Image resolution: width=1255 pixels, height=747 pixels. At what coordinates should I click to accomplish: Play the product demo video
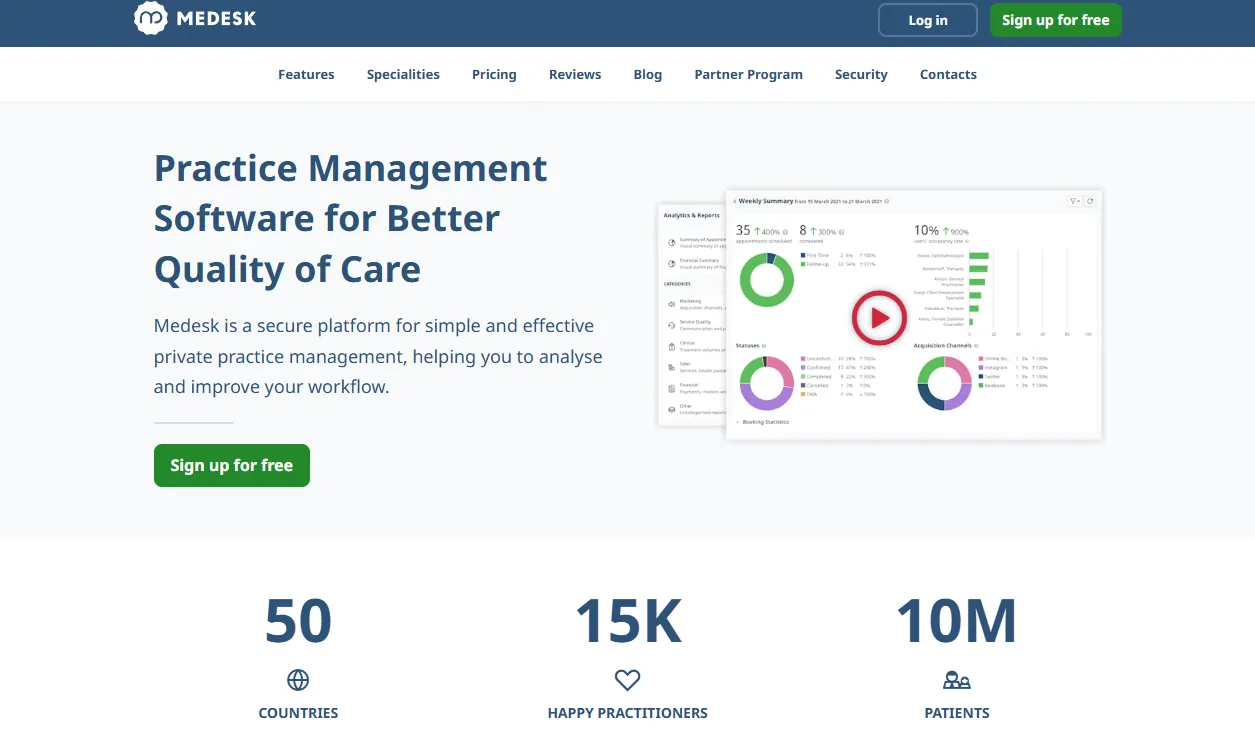coord(878,318)
